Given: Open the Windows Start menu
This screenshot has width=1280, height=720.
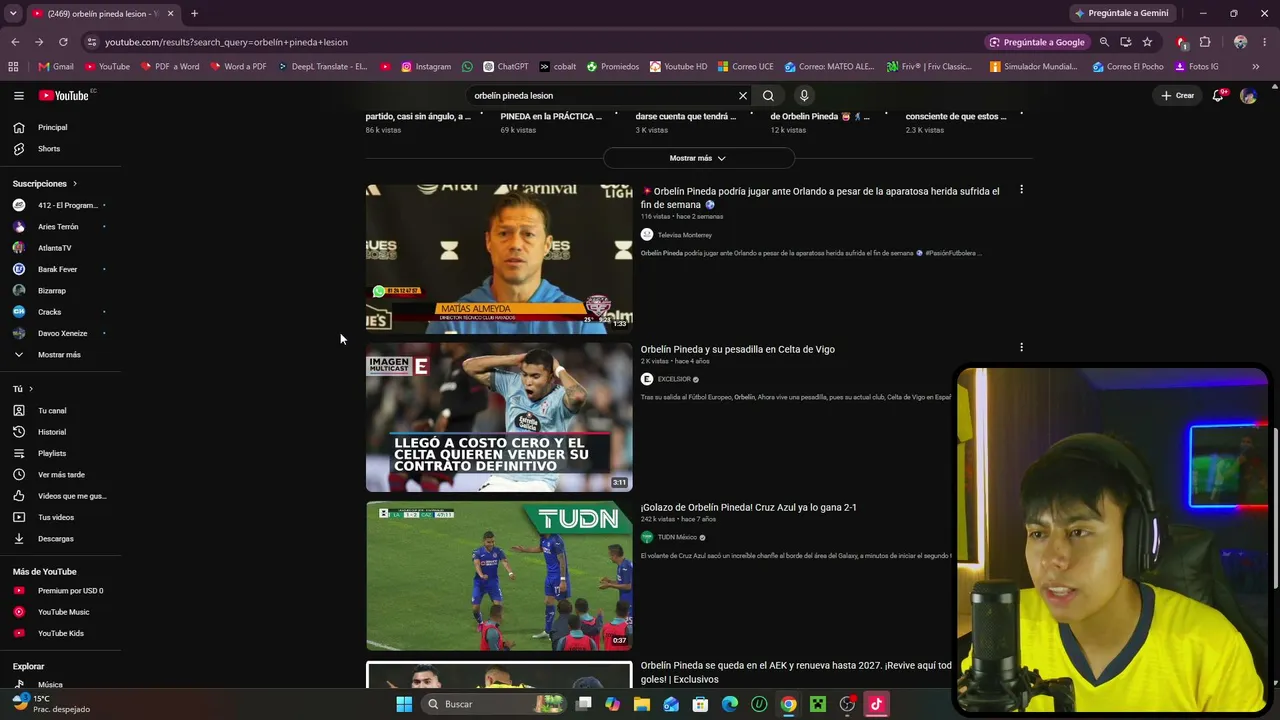Looking at the screenshot, I should point(404,704).
